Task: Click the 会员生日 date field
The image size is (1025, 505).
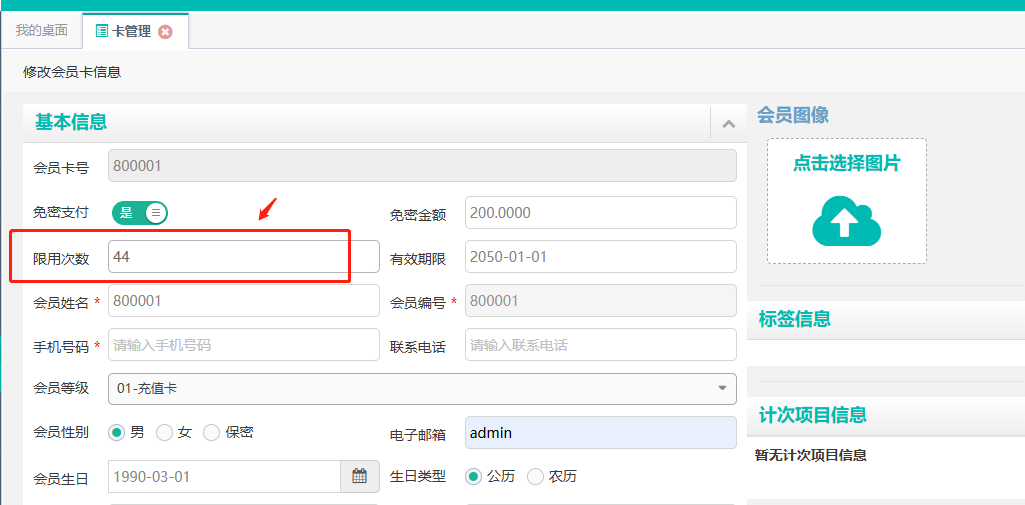Action: (224, 476)
